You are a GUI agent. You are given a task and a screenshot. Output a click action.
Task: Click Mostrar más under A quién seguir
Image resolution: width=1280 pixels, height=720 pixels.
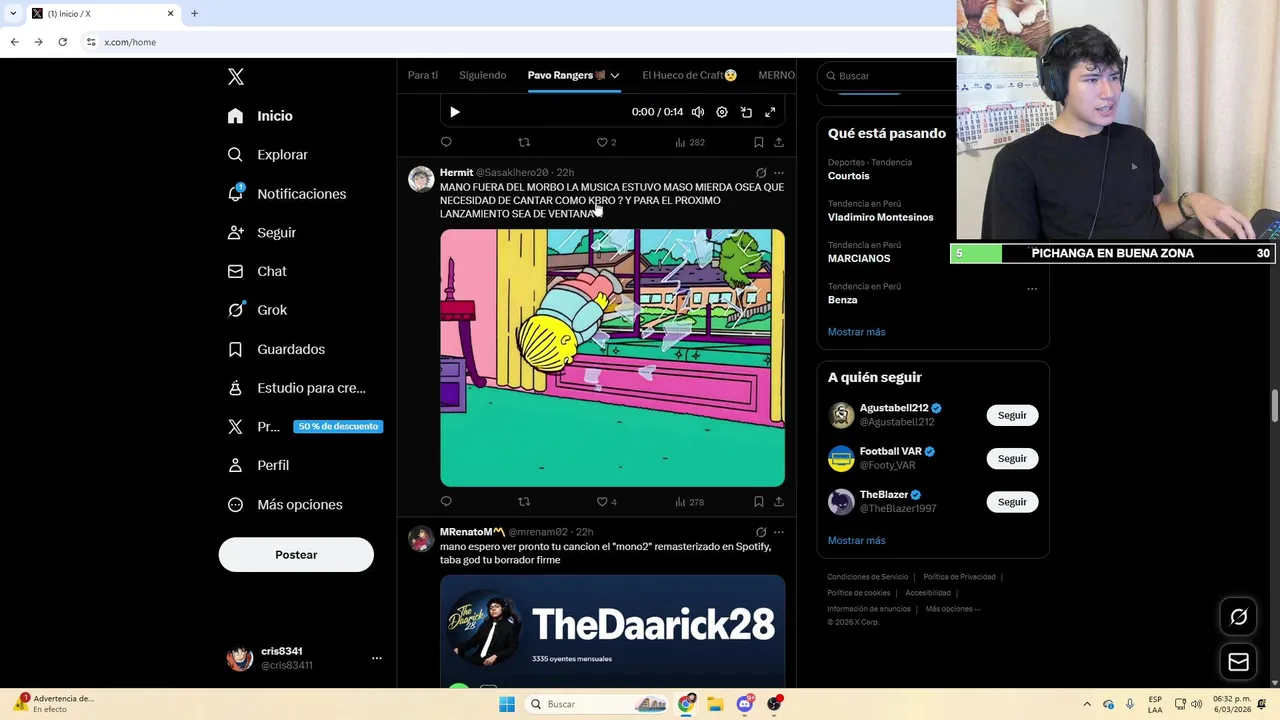[856, 540]
